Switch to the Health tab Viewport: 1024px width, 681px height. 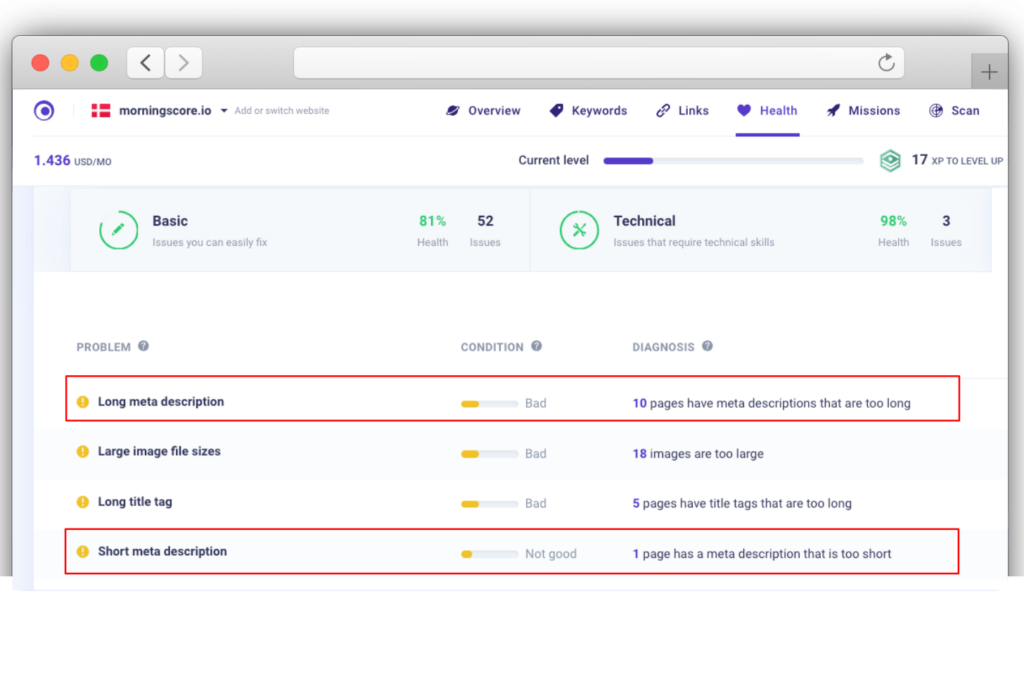pos(767,110)
